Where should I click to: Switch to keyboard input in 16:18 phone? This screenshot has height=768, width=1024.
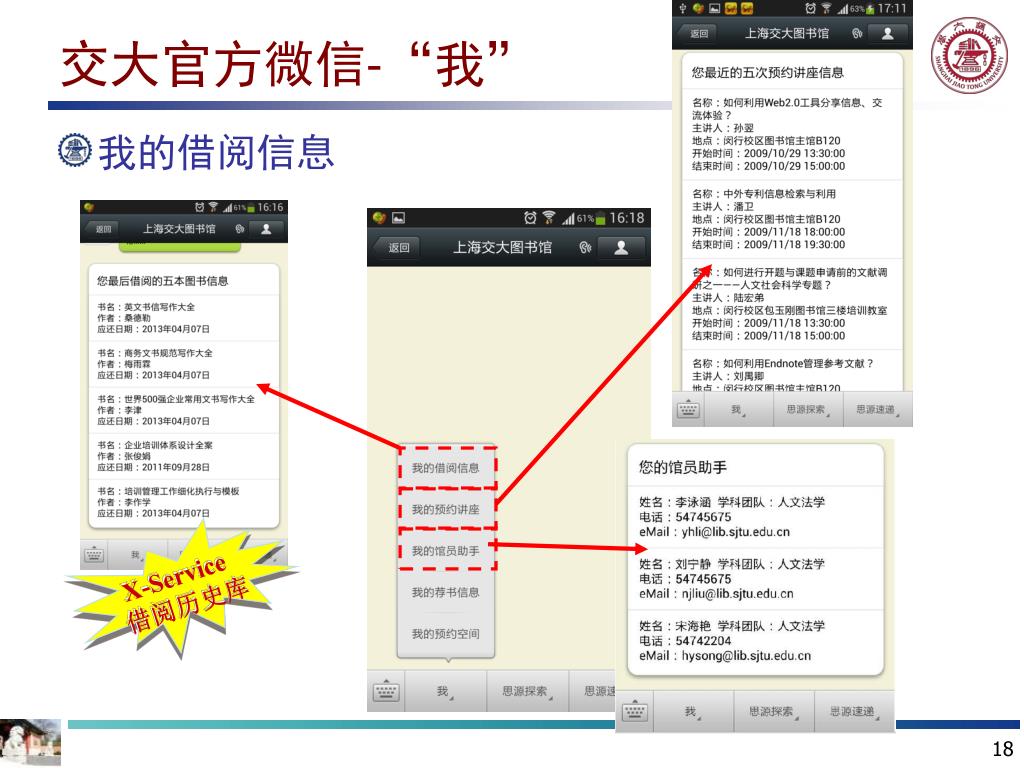coord(386,691)
